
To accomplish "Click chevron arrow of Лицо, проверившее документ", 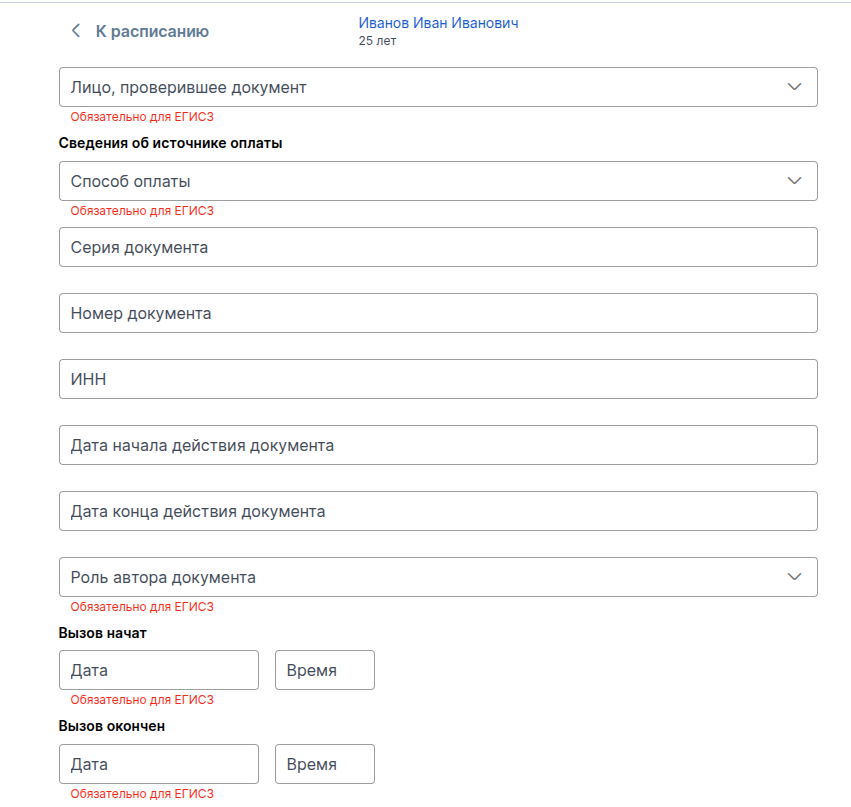I will [795, 87].
